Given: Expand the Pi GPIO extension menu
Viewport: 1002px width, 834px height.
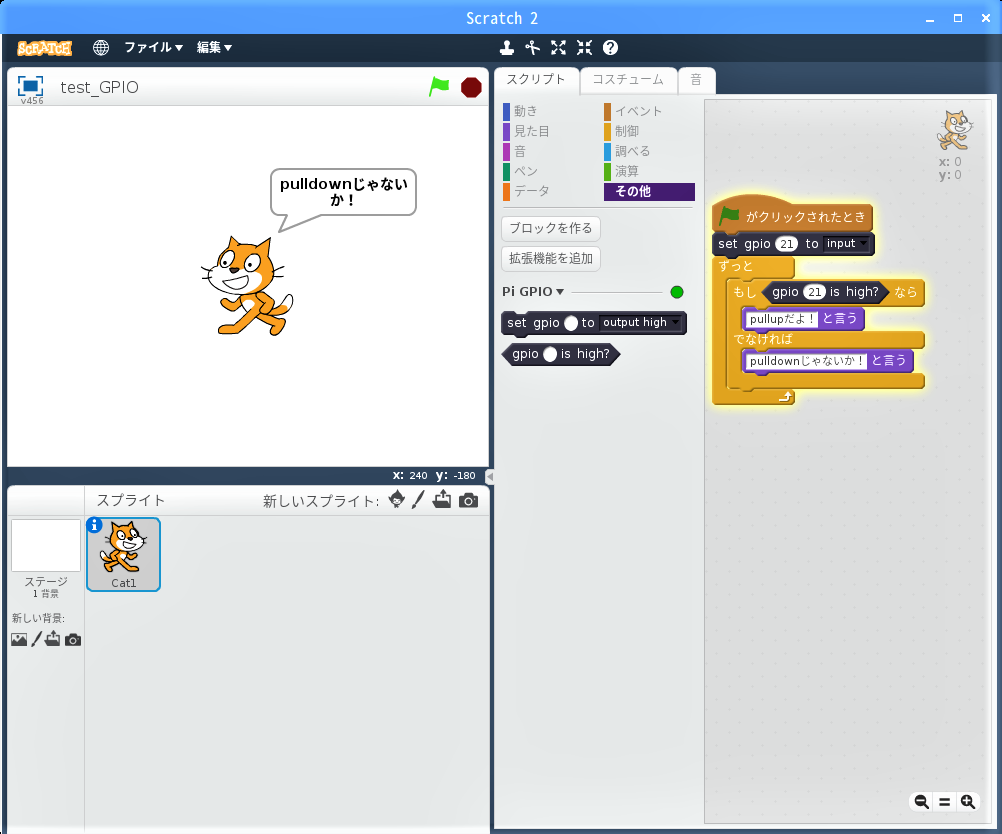Looking at the screenshot, I should [x=533, y=291].
